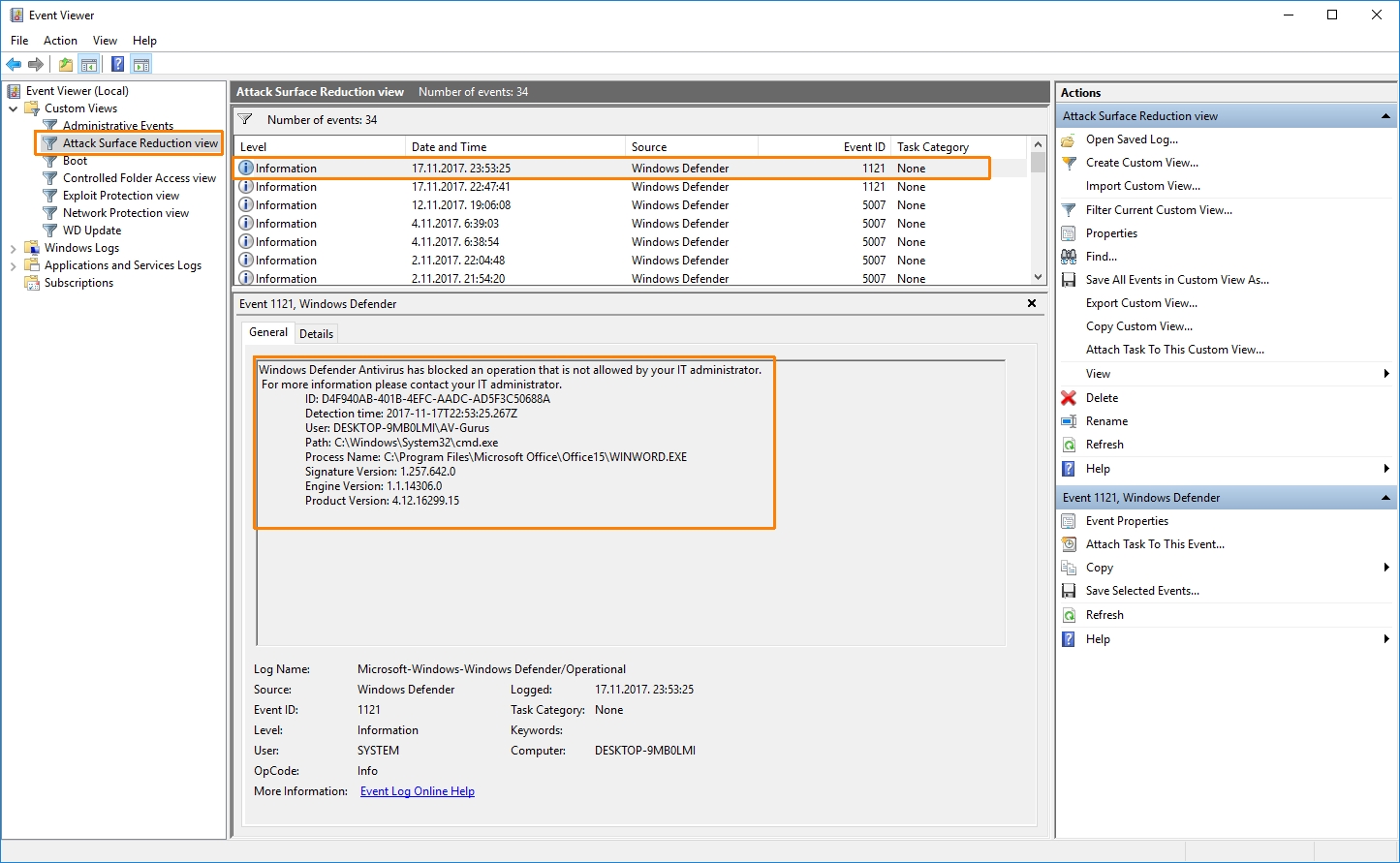
Task: Click the Filter Current Custom View funnel icon
Action: coord(1069,210)
